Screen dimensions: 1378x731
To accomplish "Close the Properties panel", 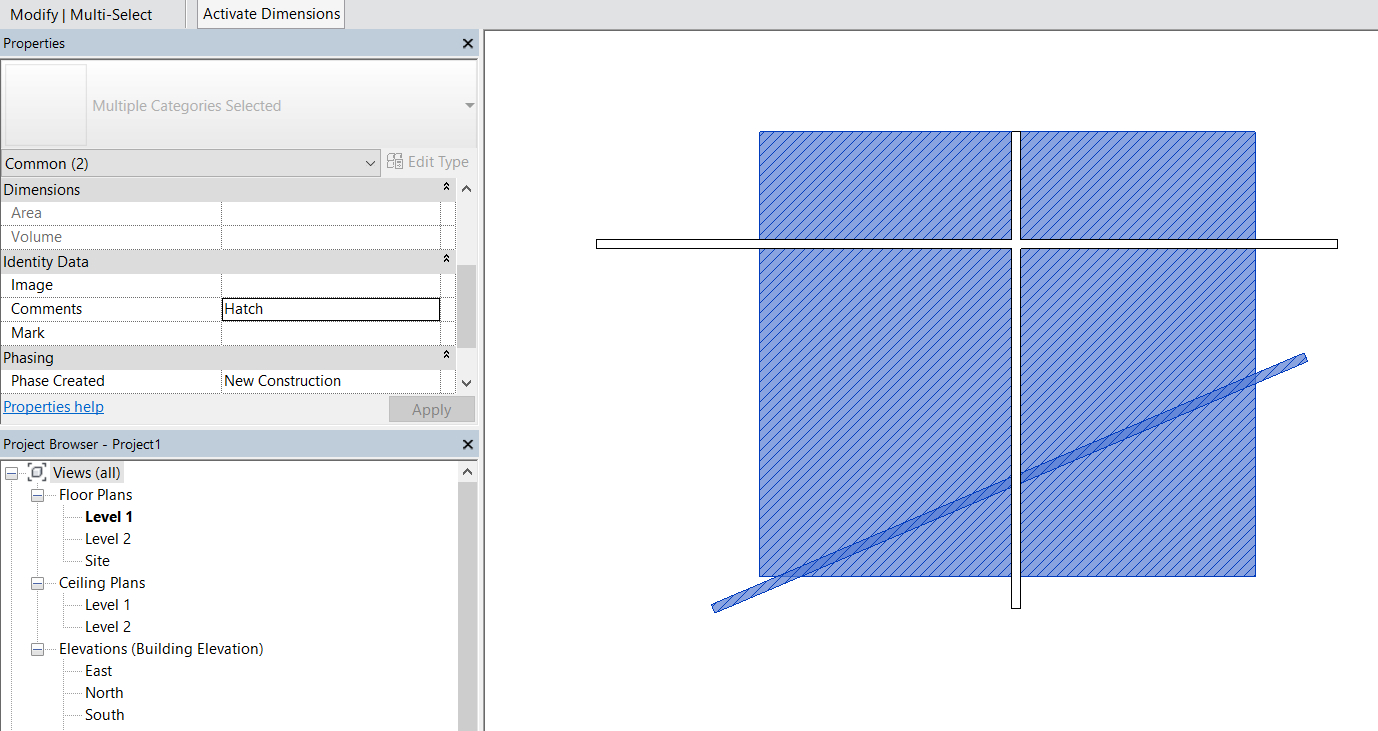I will click(x=468, y=44).
